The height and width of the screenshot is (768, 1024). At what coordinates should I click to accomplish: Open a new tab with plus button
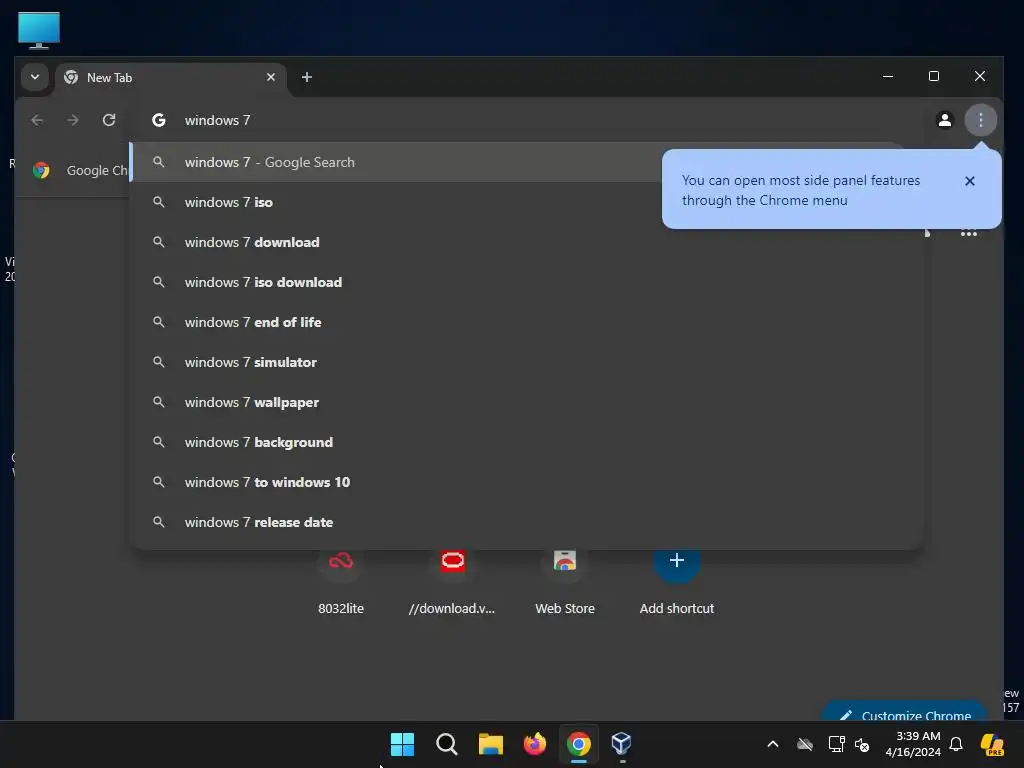[x=307, y=77]
